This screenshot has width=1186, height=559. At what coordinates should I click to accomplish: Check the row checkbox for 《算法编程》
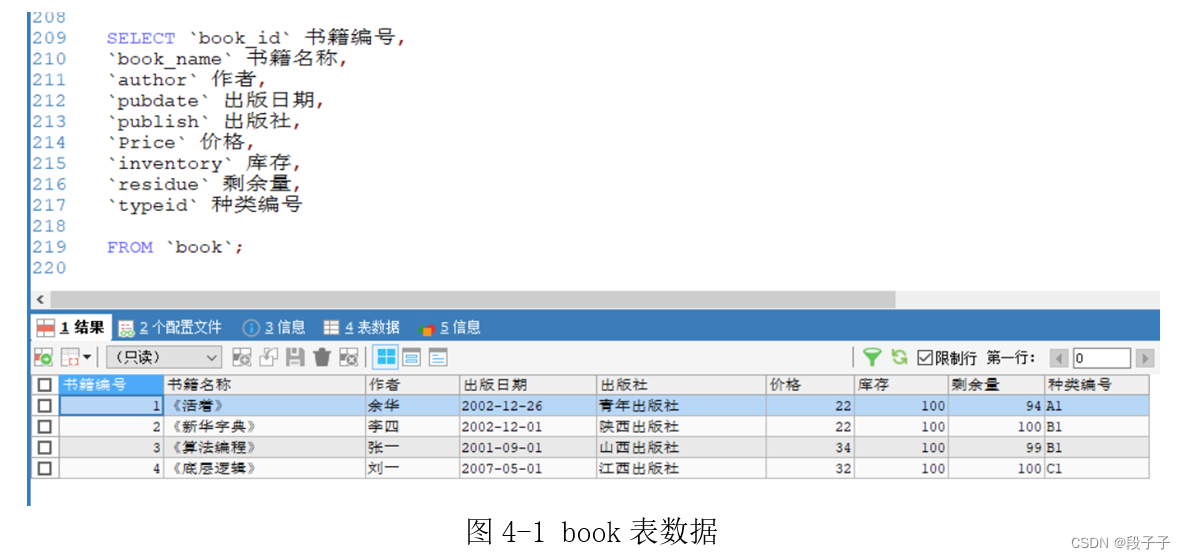tap(45, 447)
